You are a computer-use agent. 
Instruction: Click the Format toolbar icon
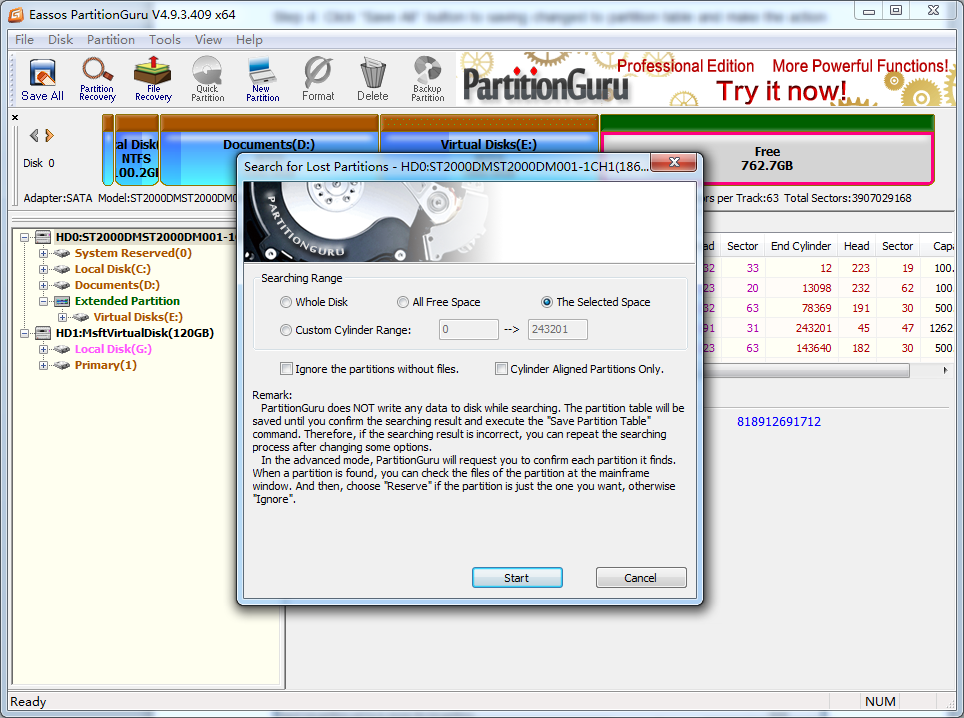point(318,80)
